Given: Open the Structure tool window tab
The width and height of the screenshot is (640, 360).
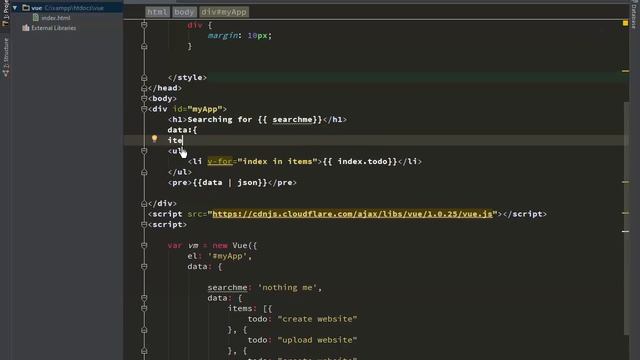Looking at the screenshot, I should coord(6,57).
